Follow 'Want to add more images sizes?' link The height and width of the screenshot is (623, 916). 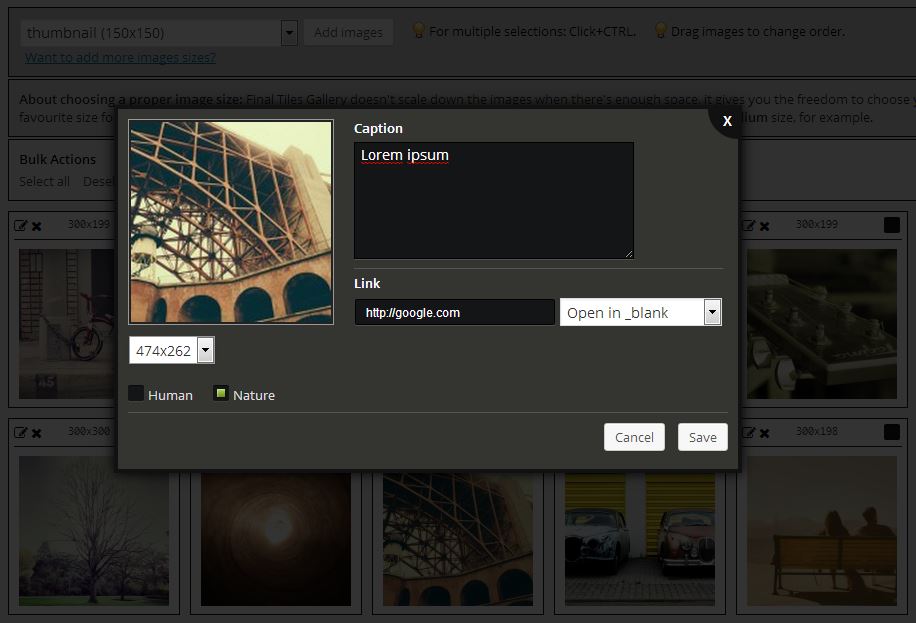pyautogui.click(x=120, y=57)
